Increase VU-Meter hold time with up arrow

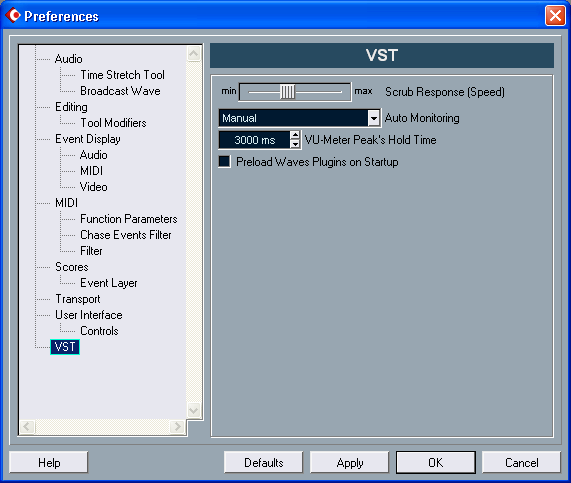pos(295,135)
